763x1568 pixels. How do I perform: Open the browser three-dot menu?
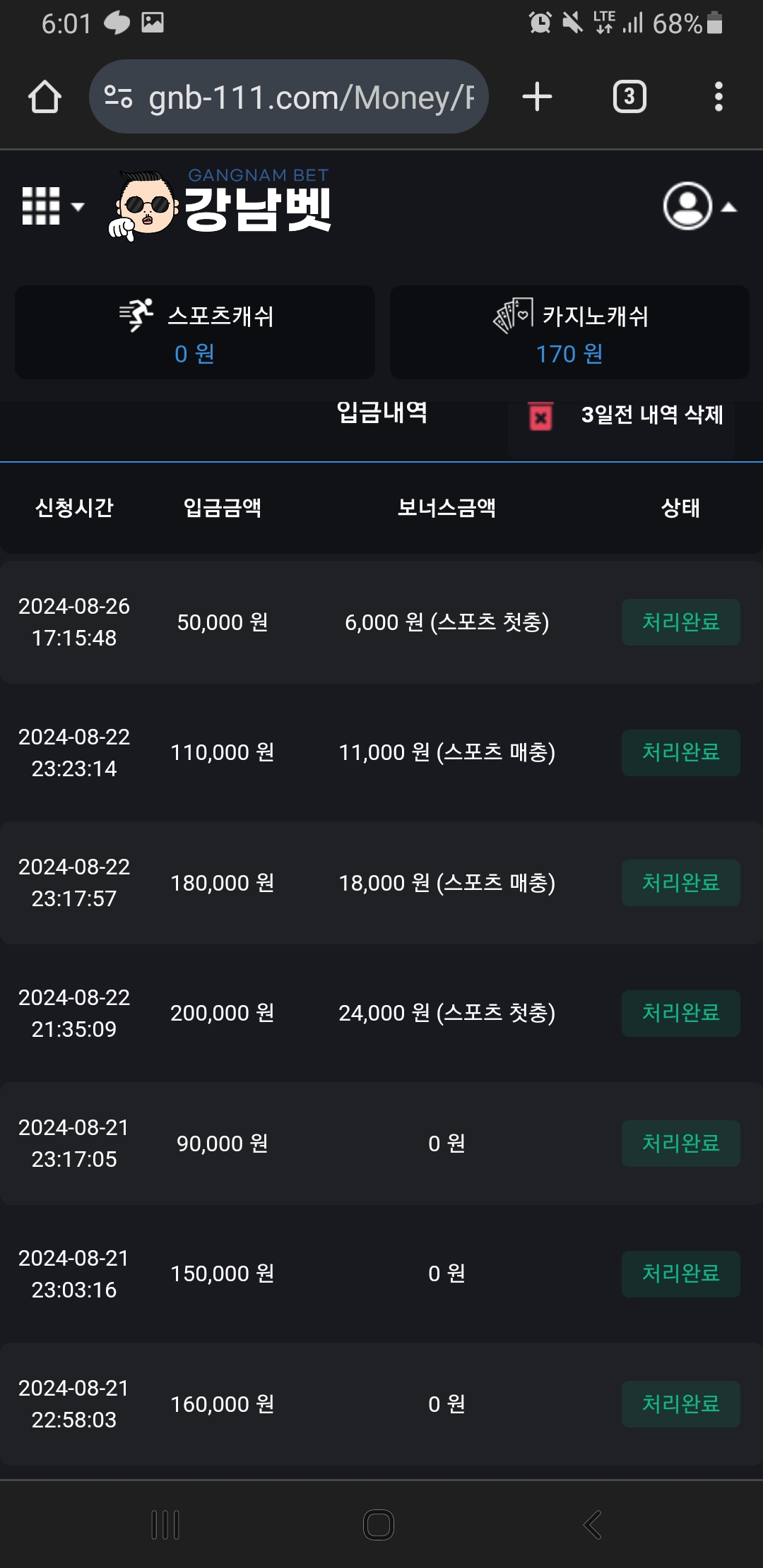[718, 97]
